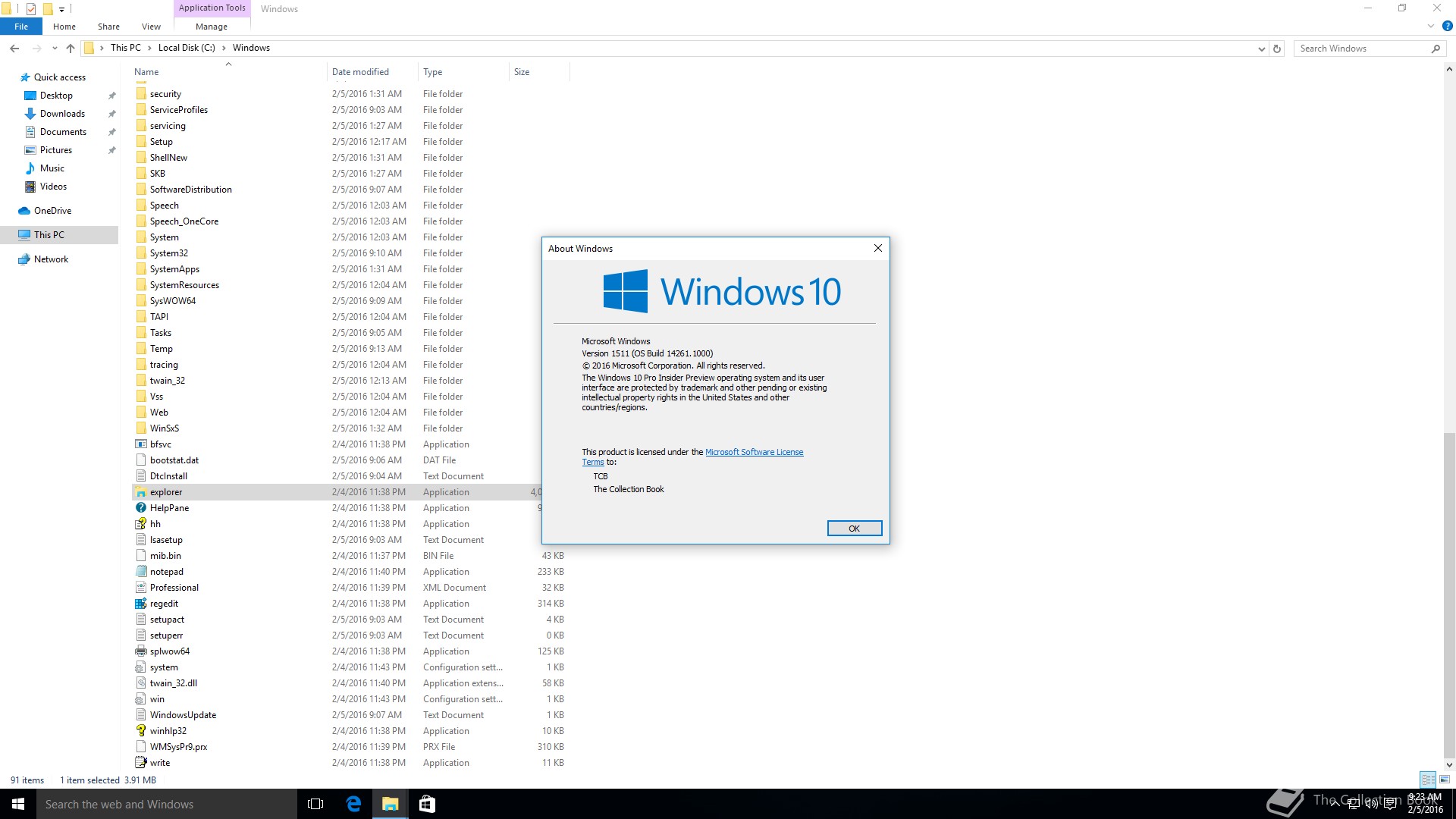Screen dimensions: 1456x819
Task: Click OK in About Windows dialog
Action: click(854, 529)
